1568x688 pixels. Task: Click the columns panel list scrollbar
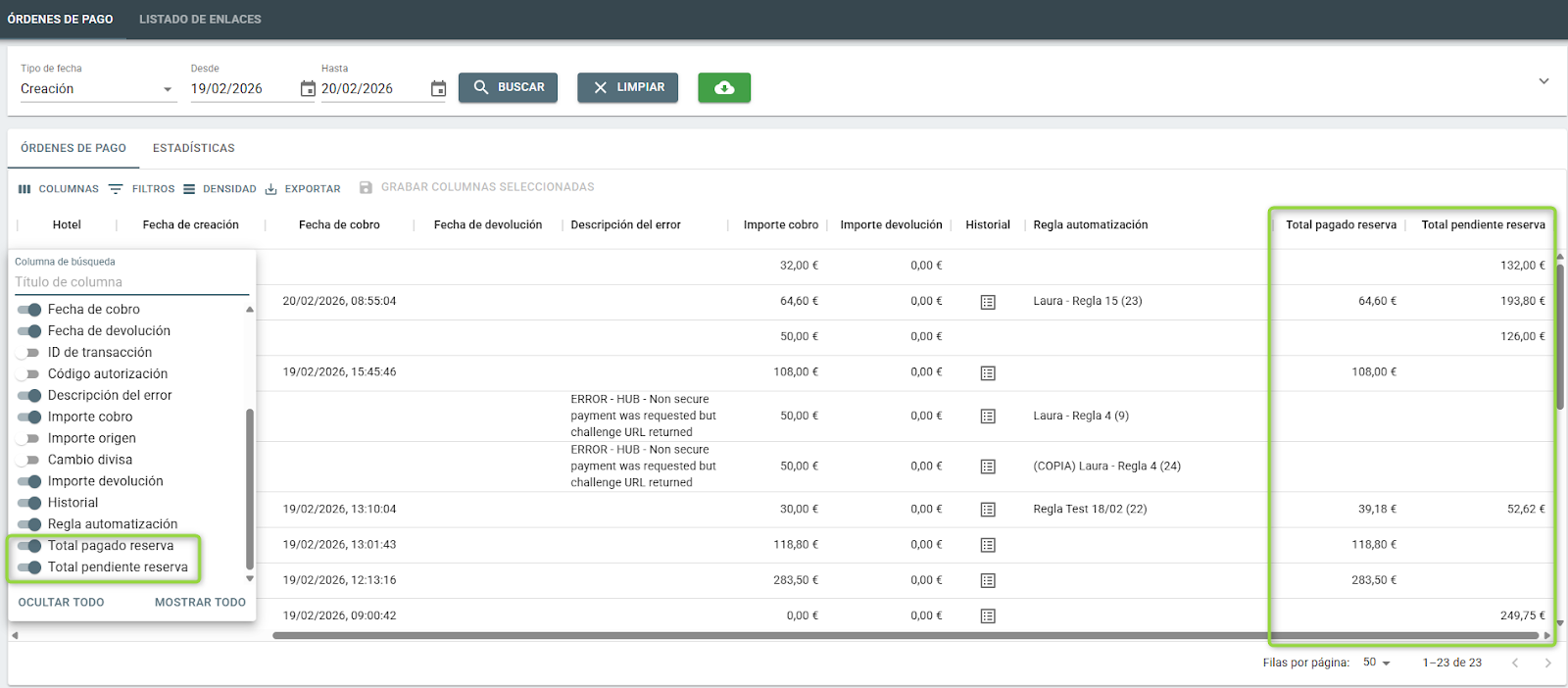(250, 488)
